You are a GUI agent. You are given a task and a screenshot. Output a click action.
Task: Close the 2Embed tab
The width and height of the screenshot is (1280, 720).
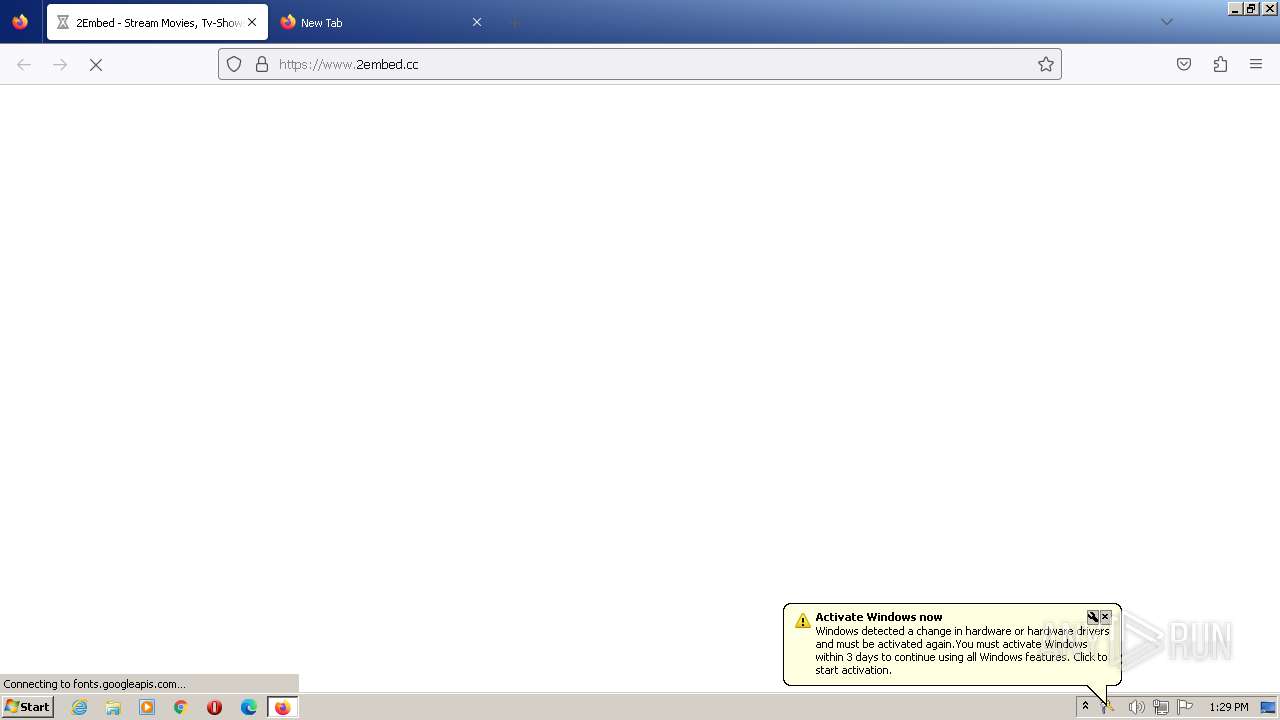coord(252,22)
